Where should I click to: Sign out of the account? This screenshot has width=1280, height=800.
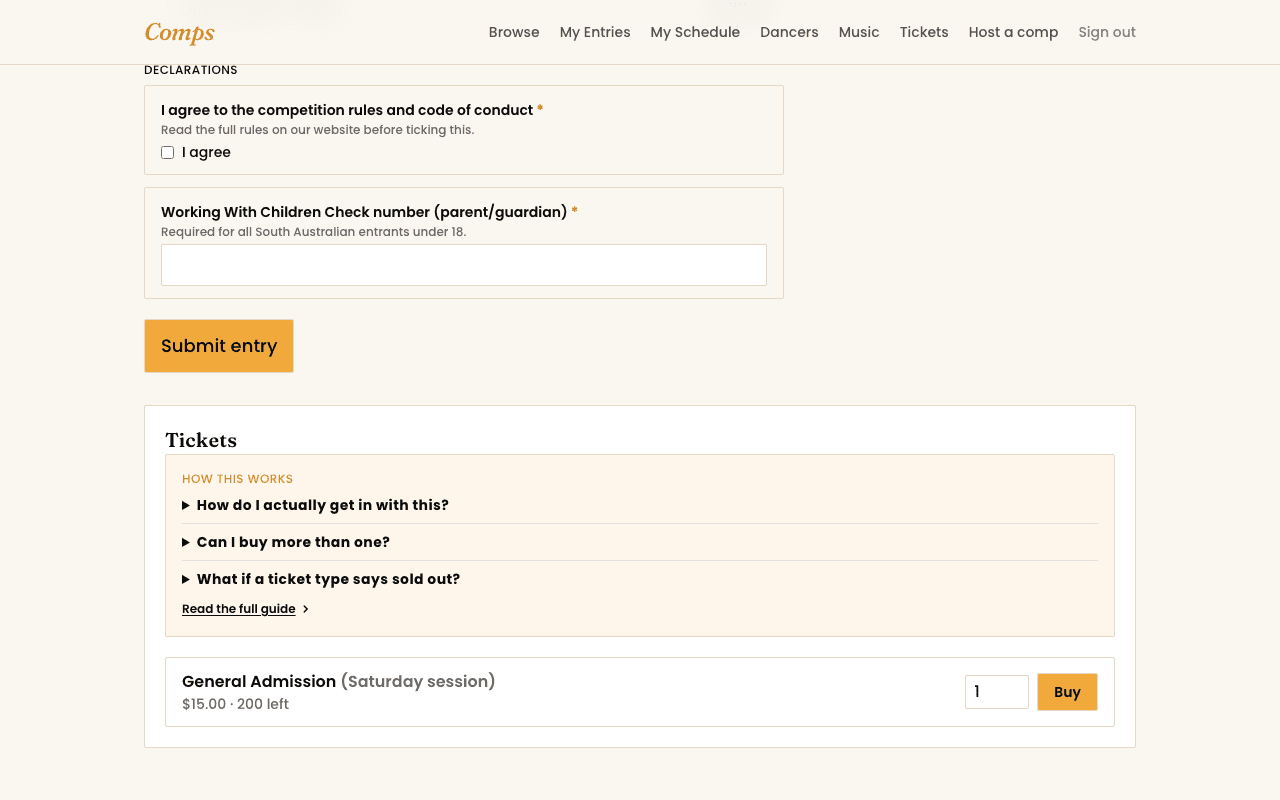[1107, 32]
